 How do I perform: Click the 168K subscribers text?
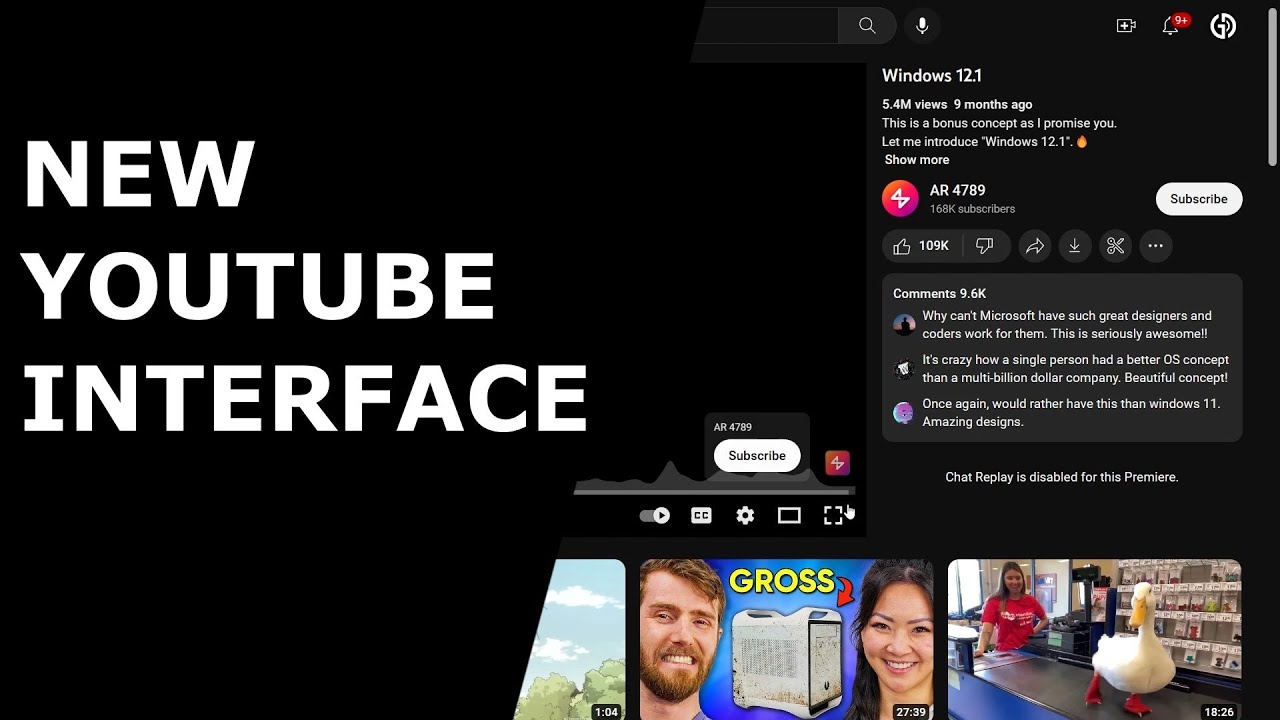point(972,209)
